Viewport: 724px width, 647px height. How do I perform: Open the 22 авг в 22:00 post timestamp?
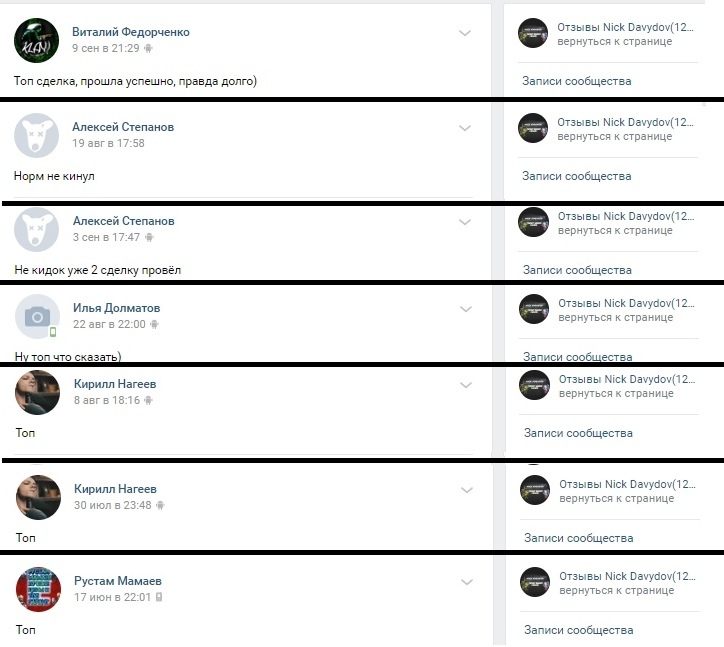pos(109,324)
